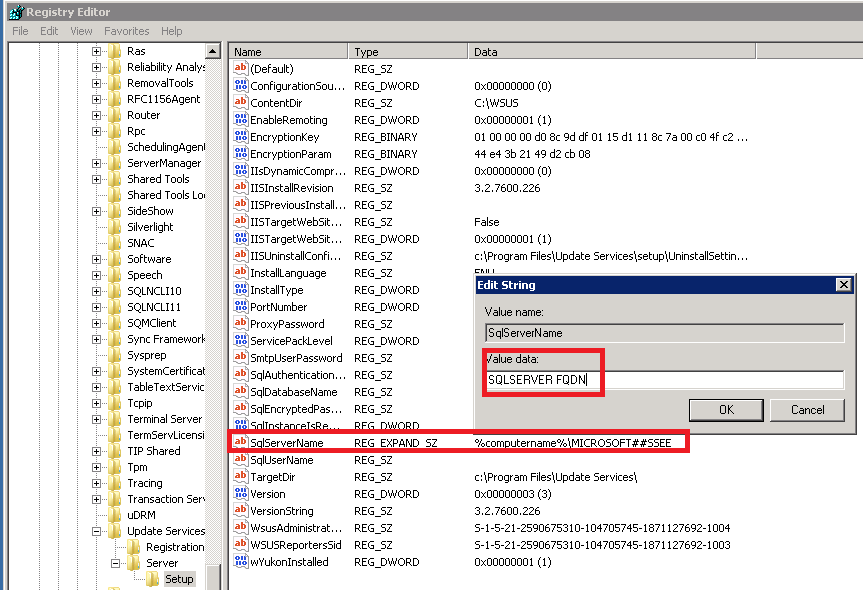Click the binary icon beside EncryptionKey
Screen dimensions: 863x590
(239, 137)
